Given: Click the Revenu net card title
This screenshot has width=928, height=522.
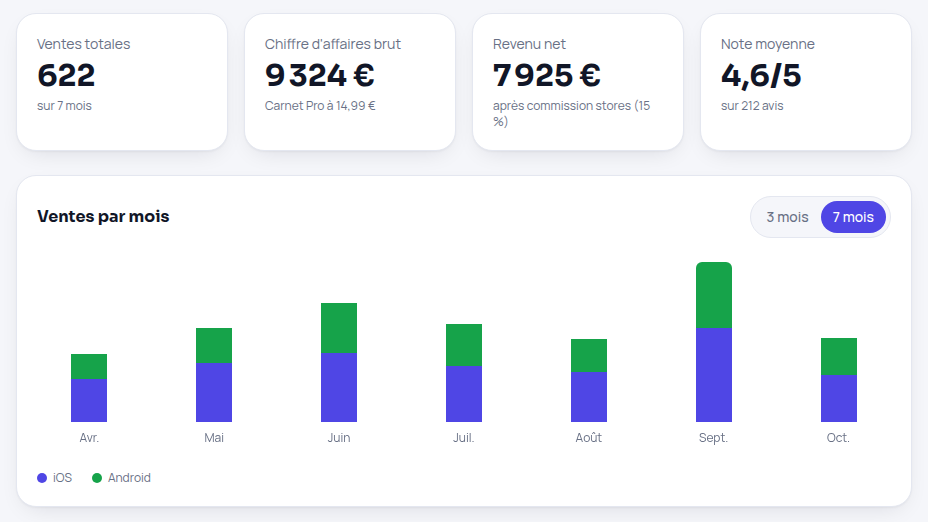Looking at the screenshot, I should coord(529,44).
